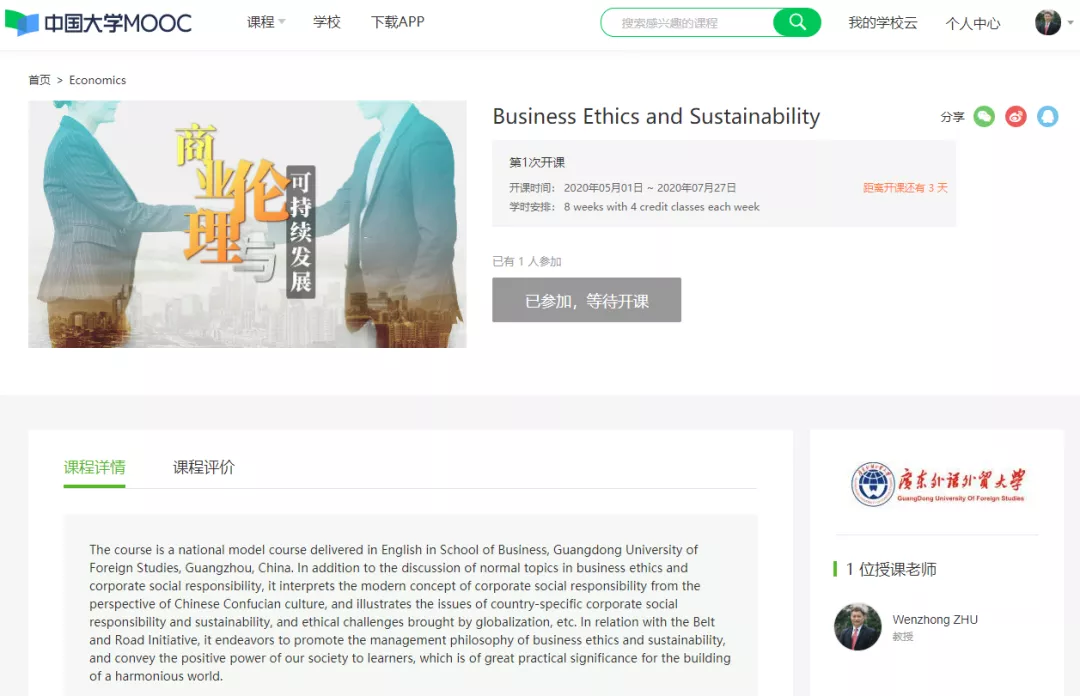Share course via QQ icon
The image size is (1080, 696).
(x=1047, y=117)
